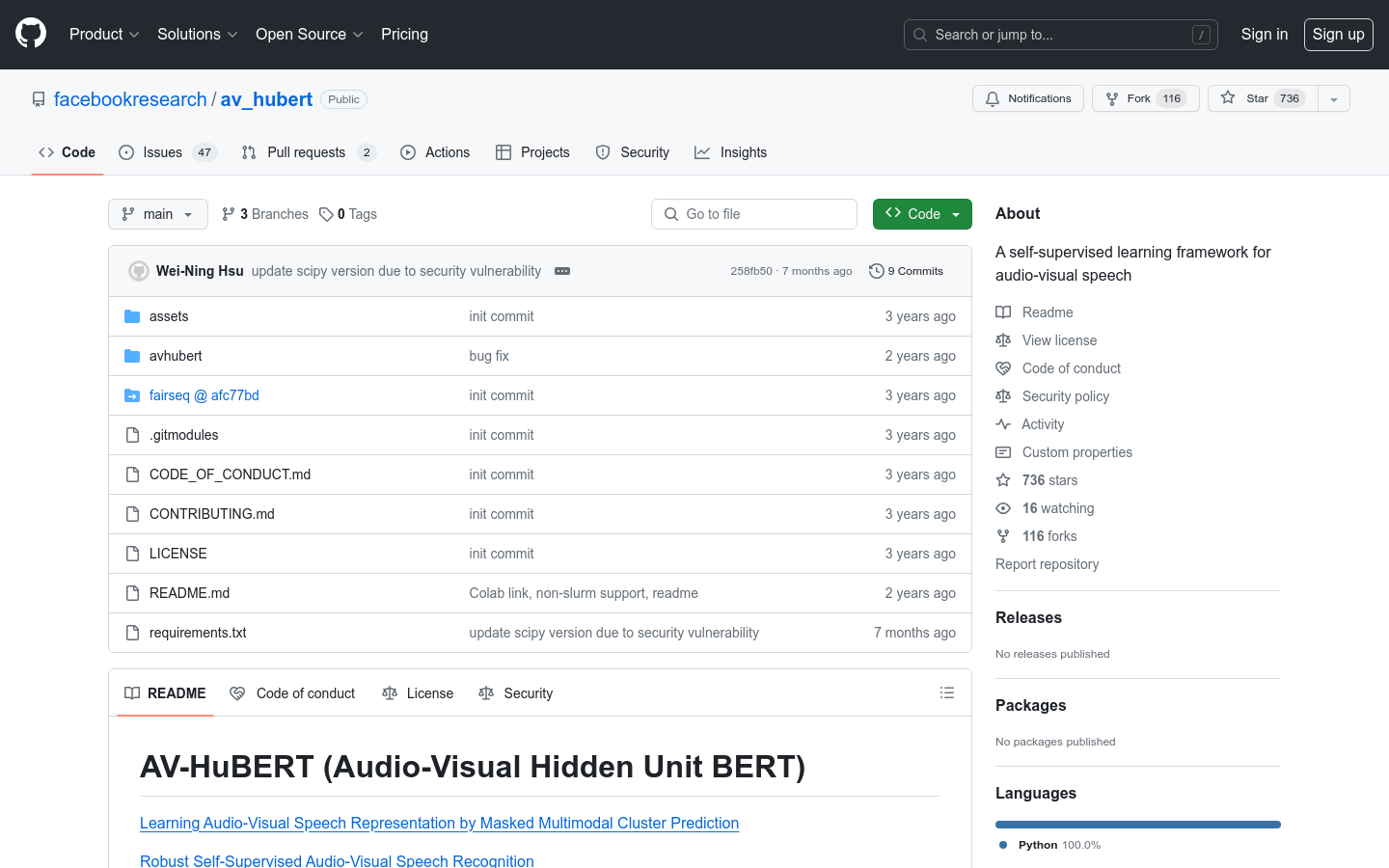View the 0 Tags link
This screenshot has height=868, width=1389.
point(348,214)
